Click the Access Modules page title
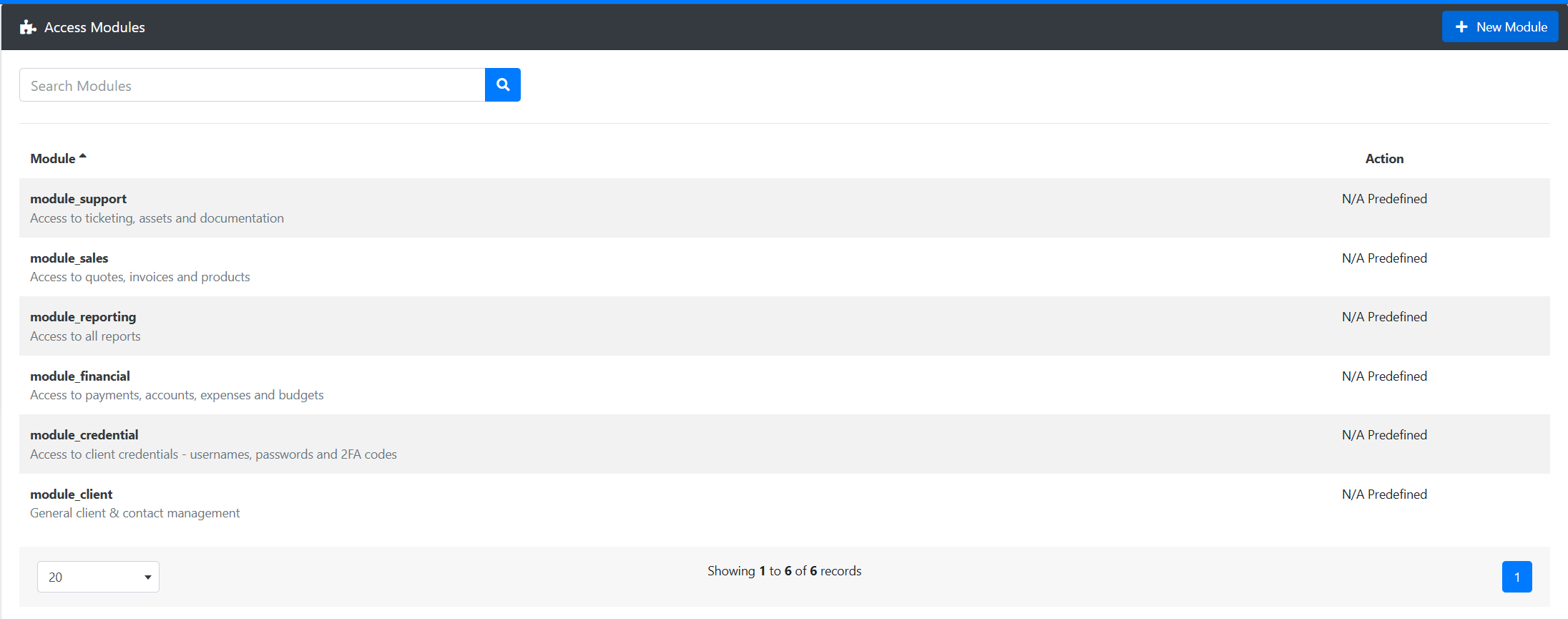Image resolution: width=1568 pixels, height=619 pixels. coord(94,27)
